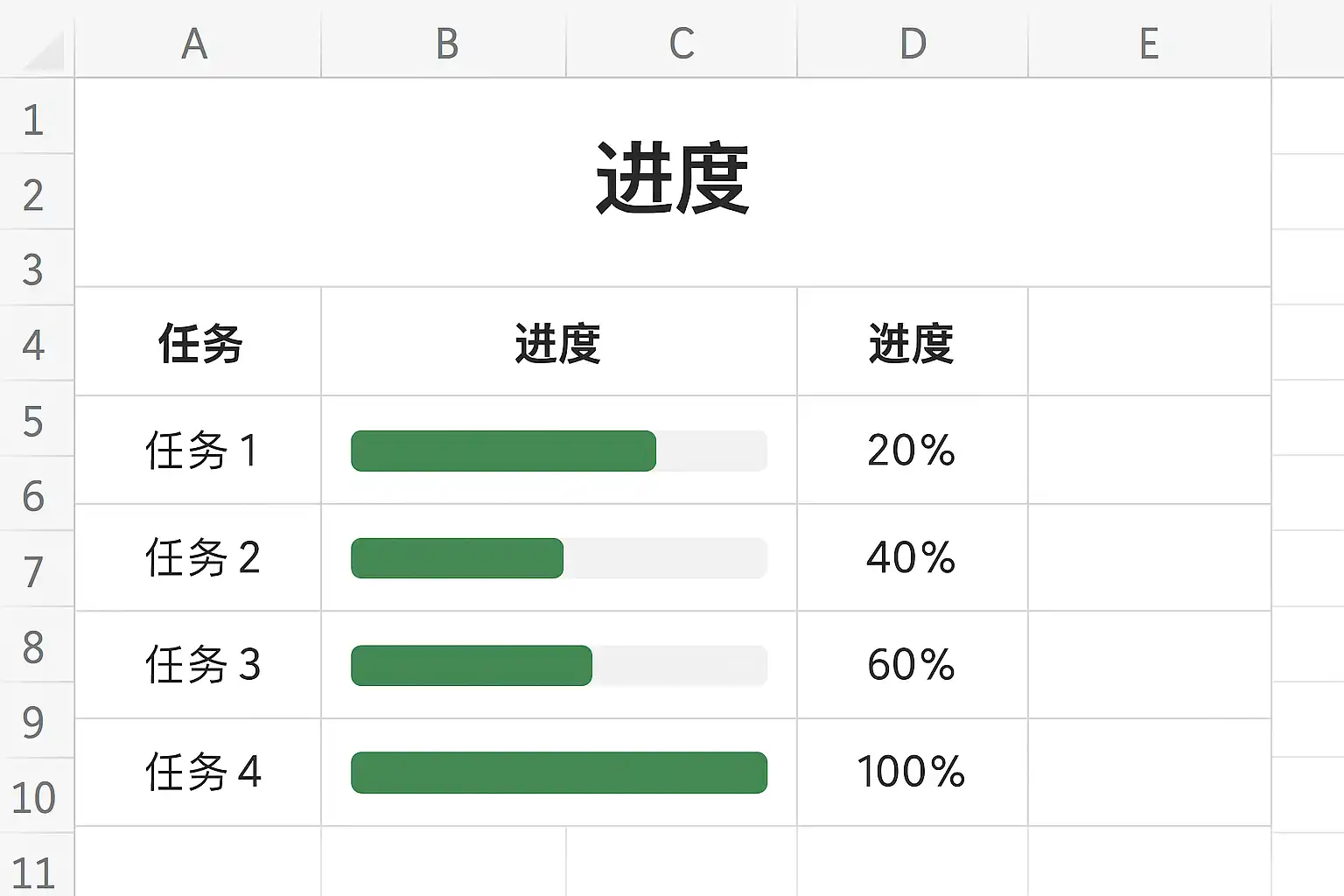Click the 任务 4 full progress bar

[x=558, y=773]
